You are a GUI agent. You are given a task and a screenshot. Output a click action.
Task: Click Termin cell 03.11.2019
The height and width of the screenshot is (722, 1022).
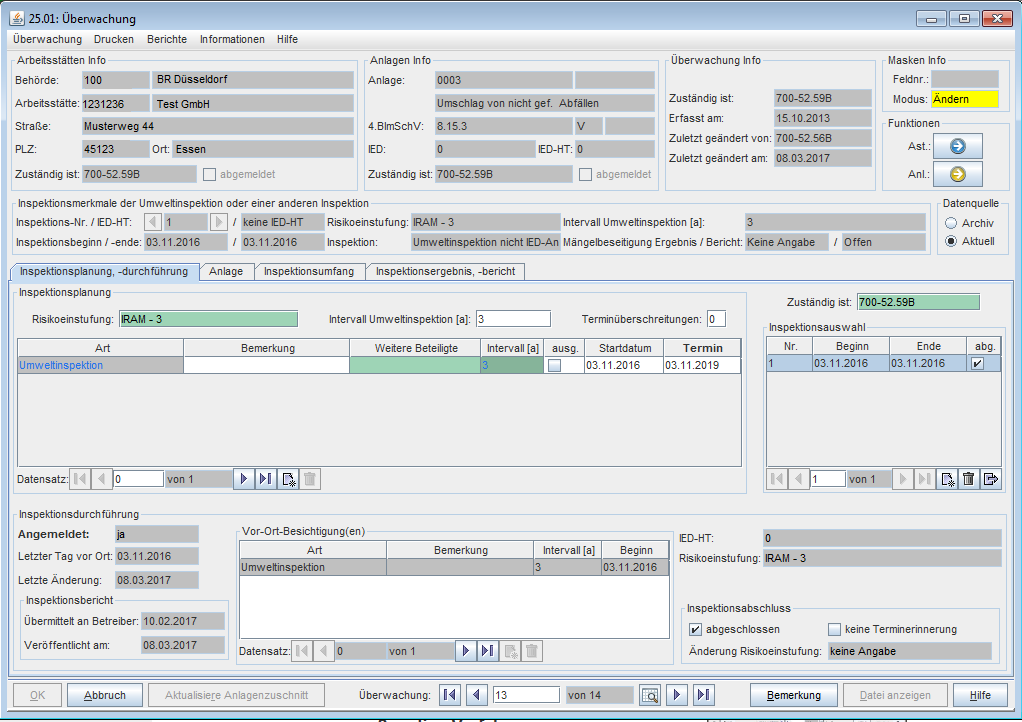pyautogui.click(x=702, y=366)
